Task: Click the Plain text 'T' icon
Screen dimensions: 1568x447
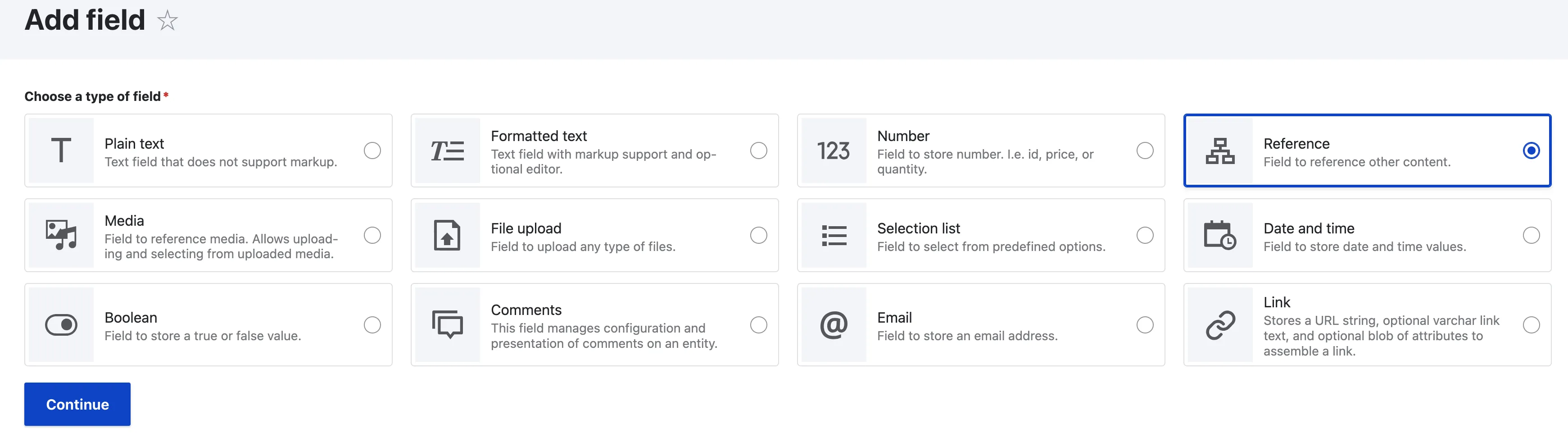Action: (x=61, y=151)
